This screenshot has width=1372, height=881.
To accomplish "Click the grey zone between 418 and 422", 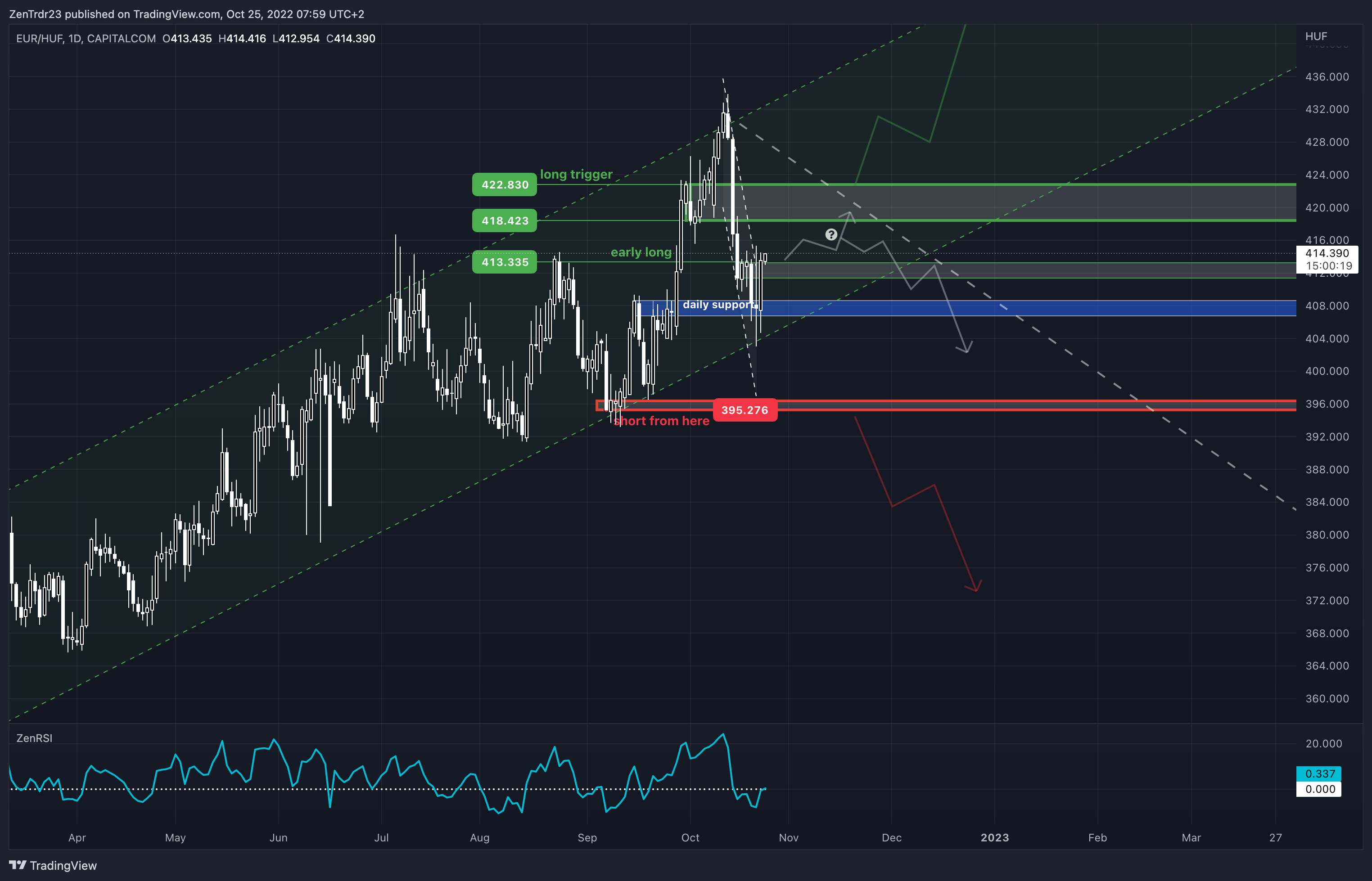I will coord(990,202).
